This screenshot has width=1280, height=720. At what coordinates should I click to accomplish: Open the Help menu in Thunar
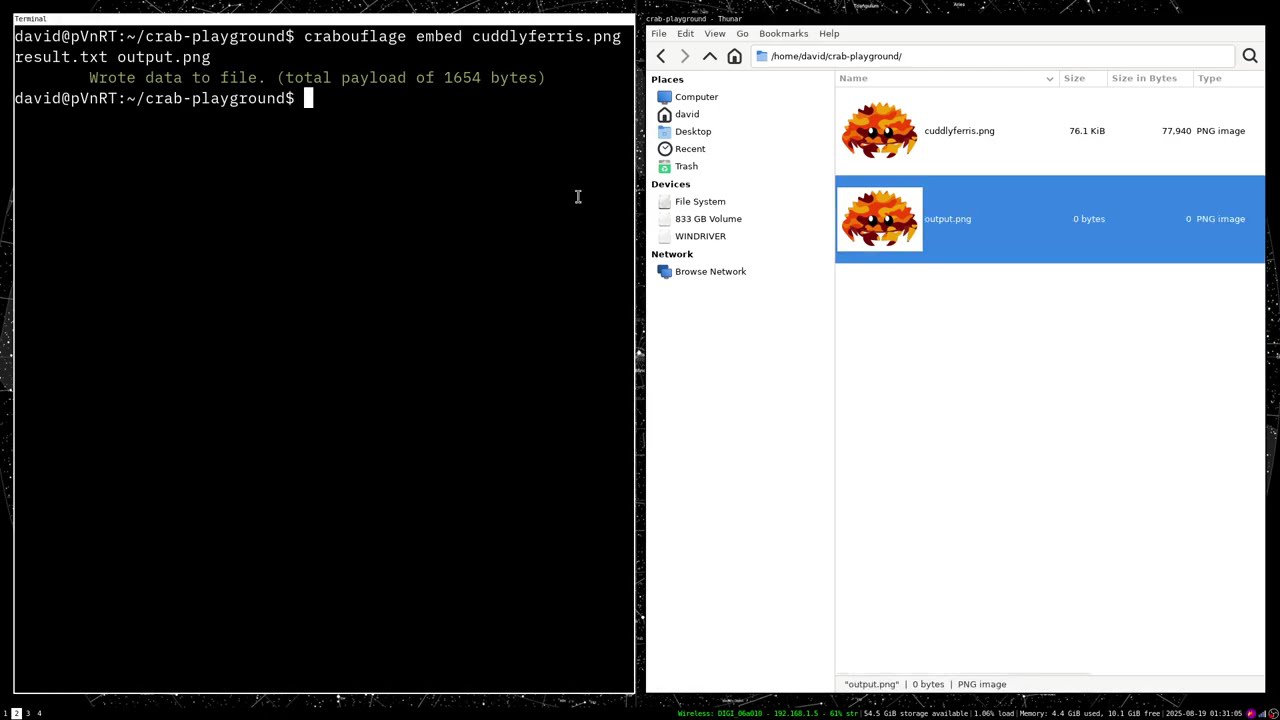(x=829, y=33)
